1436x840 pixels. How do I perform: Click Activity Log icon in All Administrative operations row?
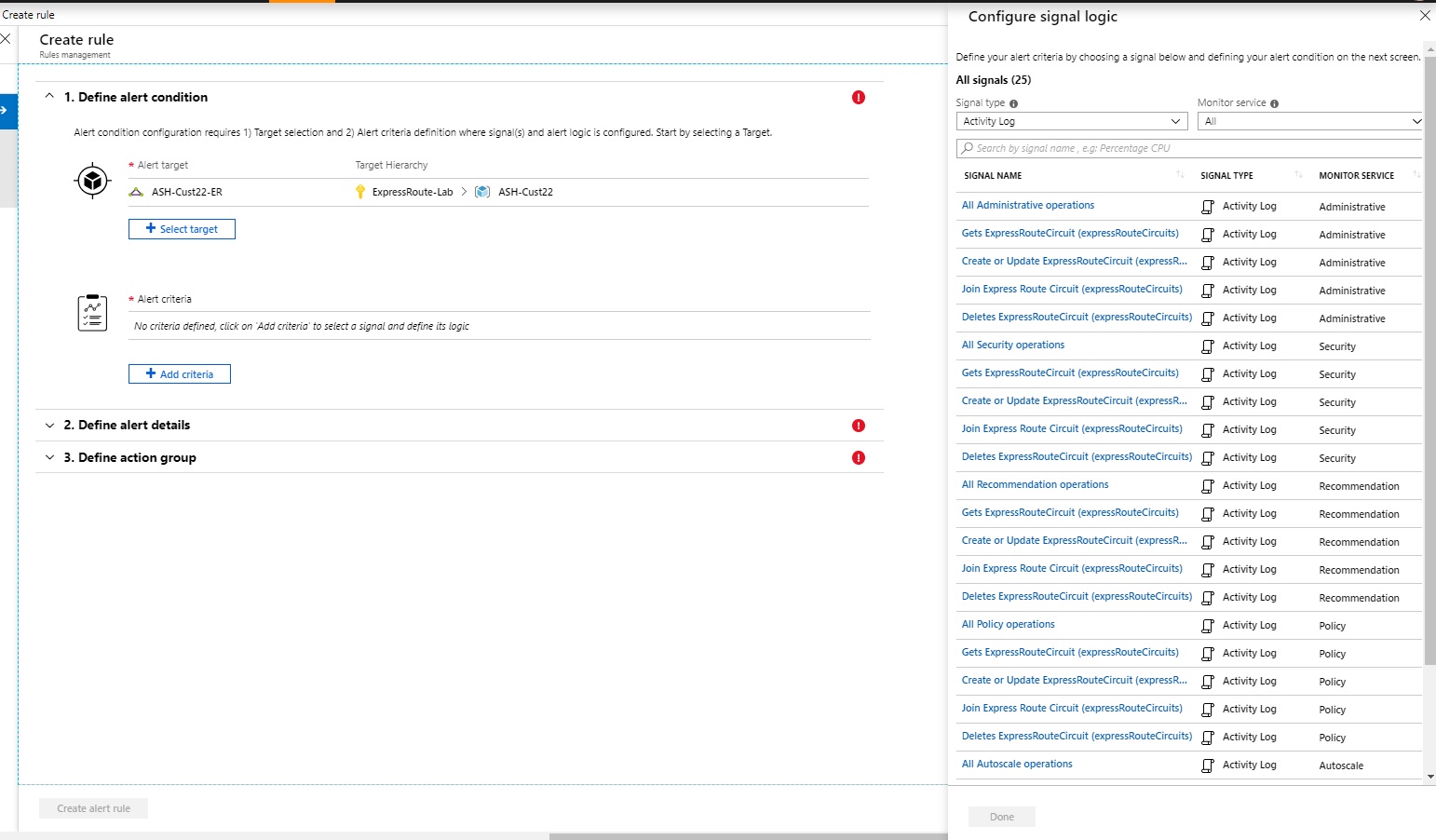pos(1208,207)
